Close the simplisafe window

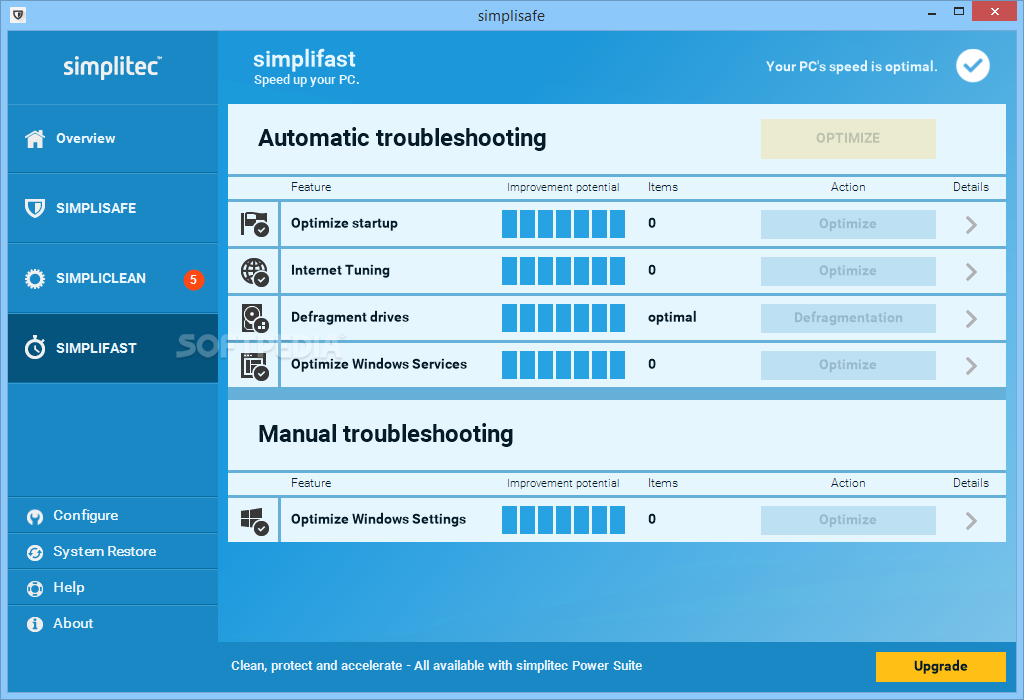[994, 12]
